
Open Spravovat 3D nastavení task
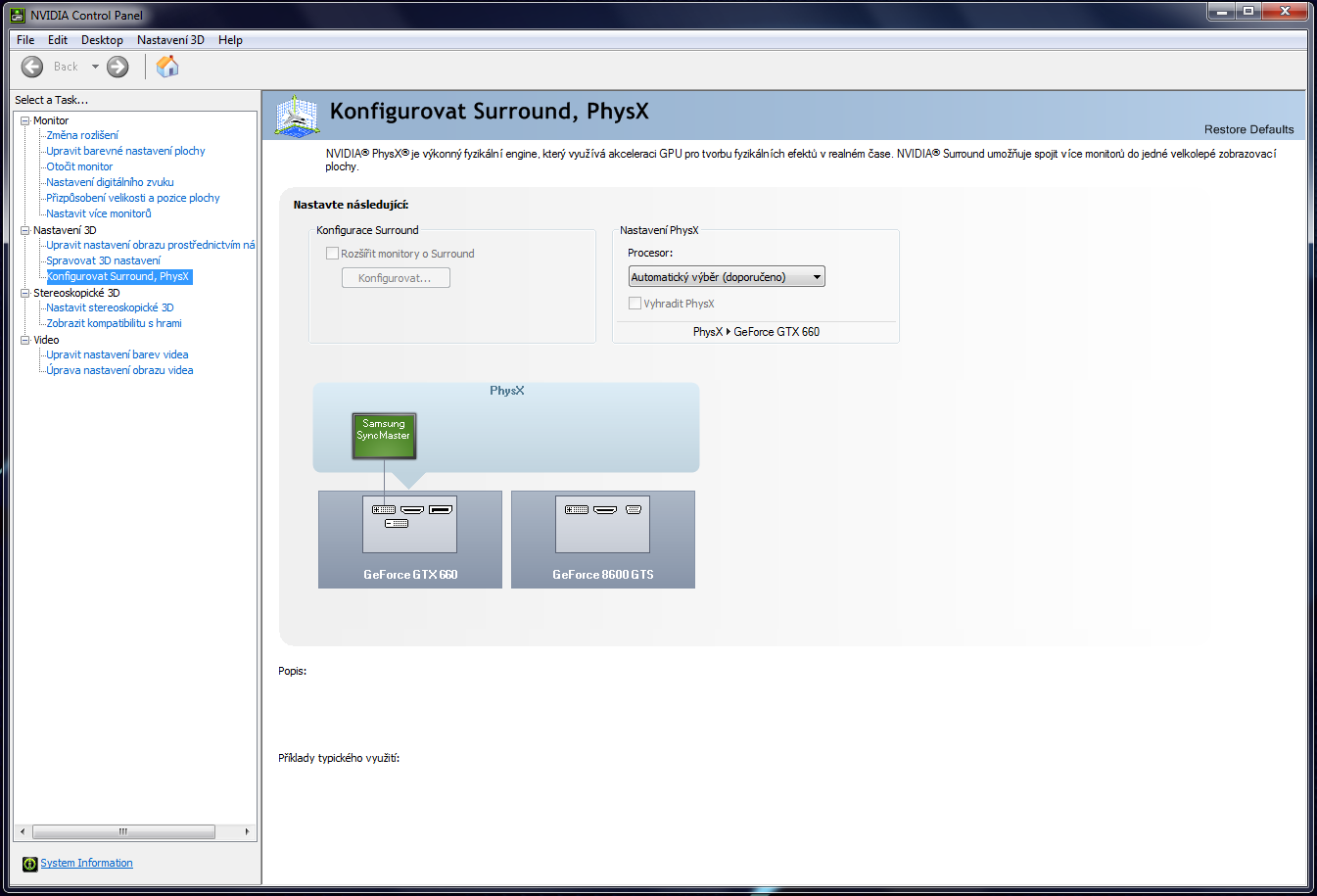coord(104,260)
